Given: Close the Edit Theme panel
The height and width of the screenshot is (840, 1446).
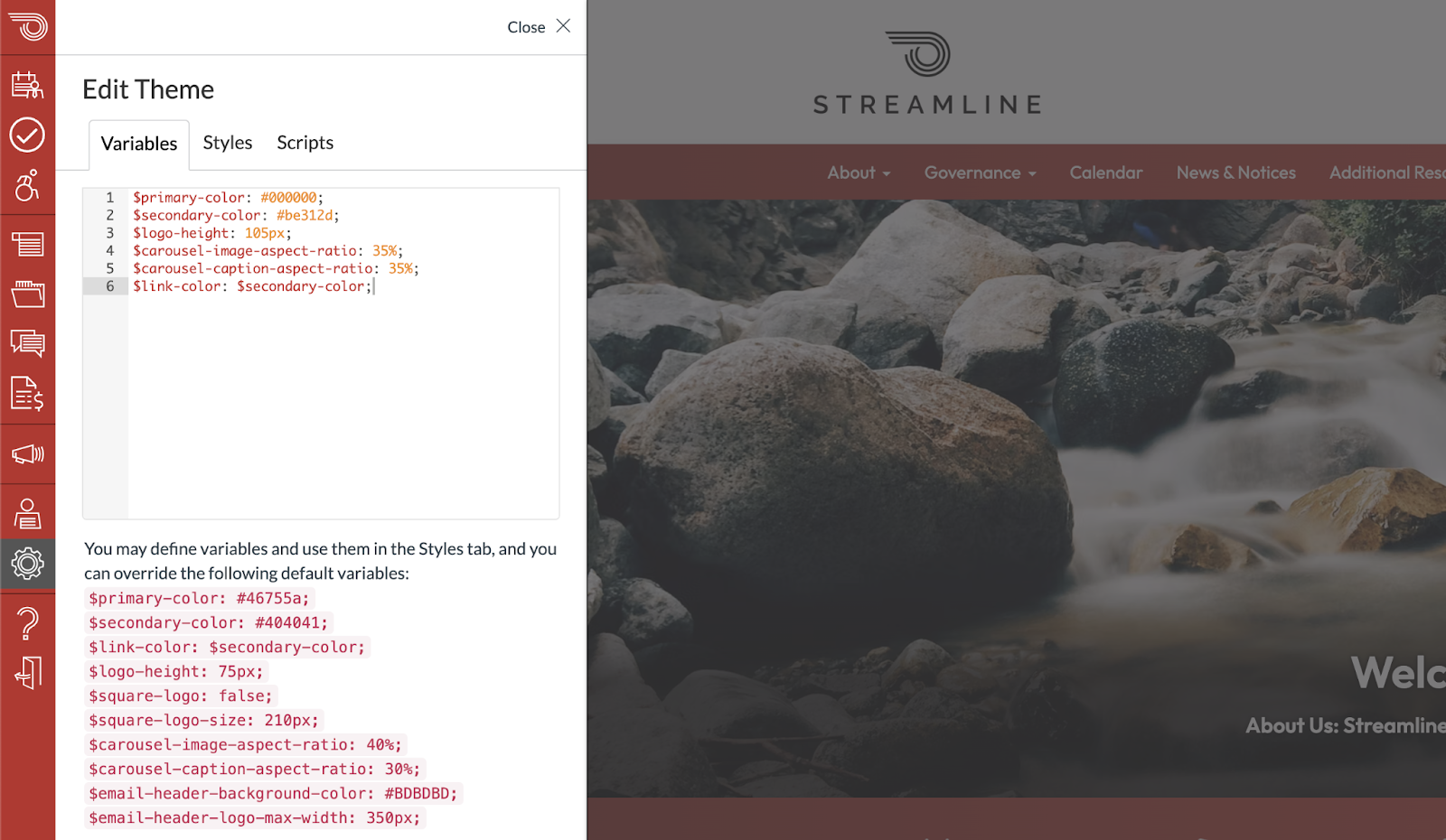Looking at the screenshot, I should [x=539, y=26].
